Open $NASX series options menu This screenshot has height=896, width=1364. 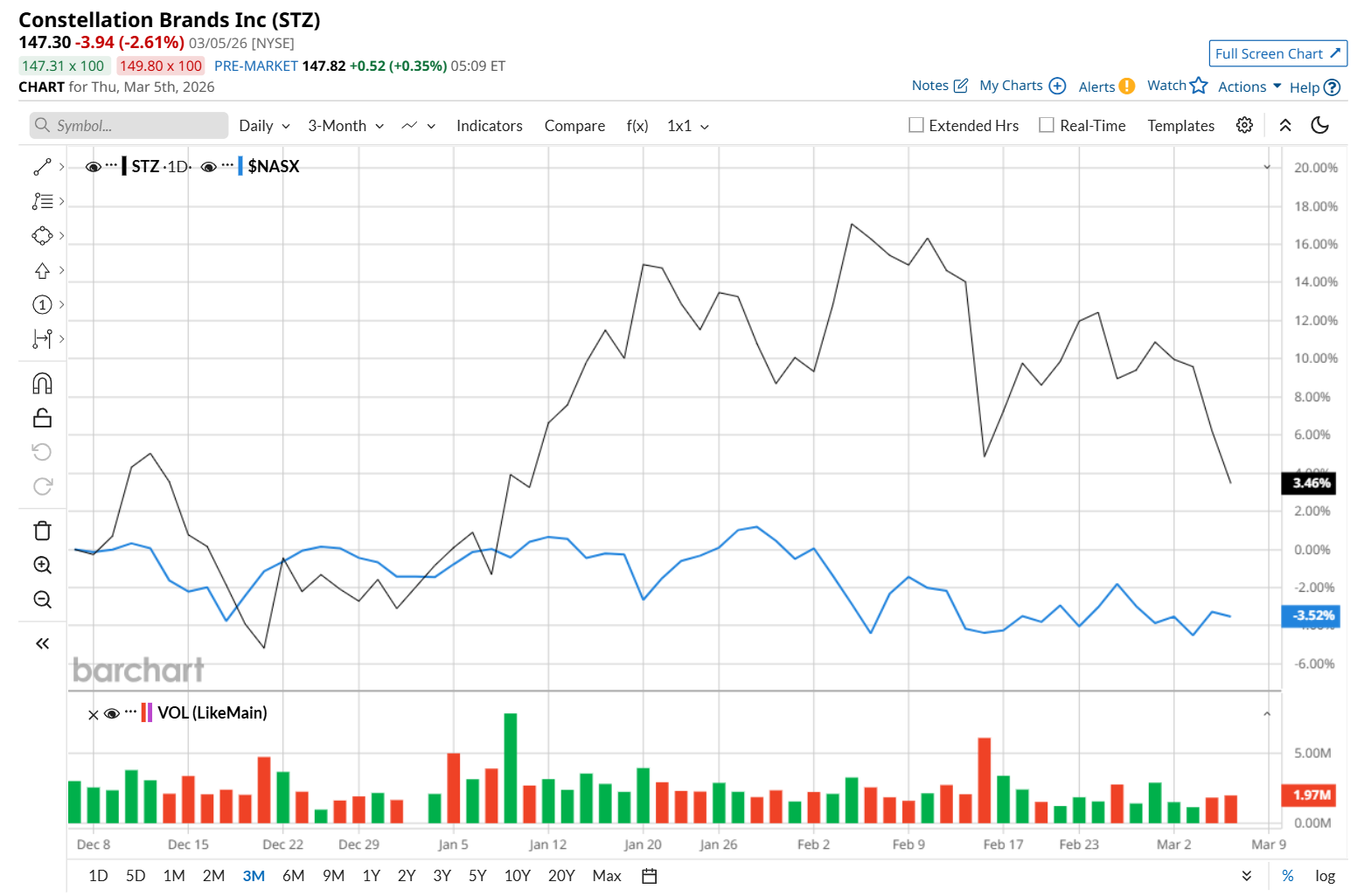click(x=227, y=165)
